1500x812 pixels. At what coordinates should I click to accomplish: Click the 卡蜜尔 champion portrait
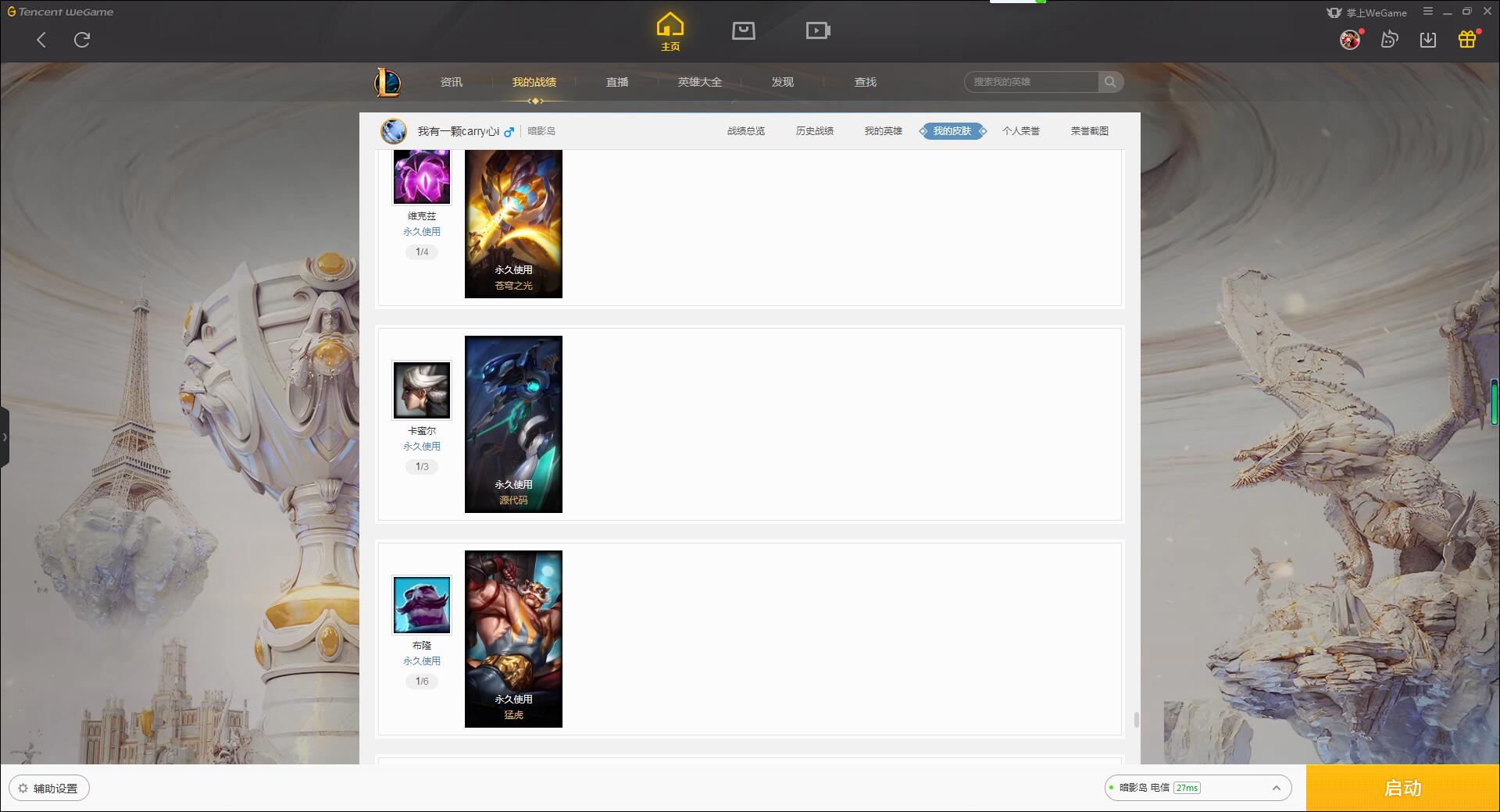tap(422, 390)
